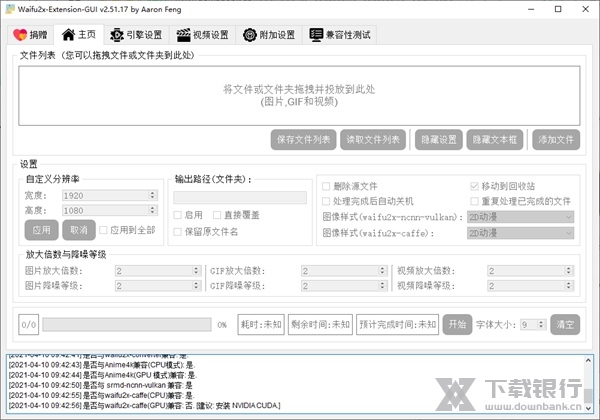This screenshot has width=600, height=420.
Task: Click the 耗时:未知 elapsed time label
Action: 261,325
